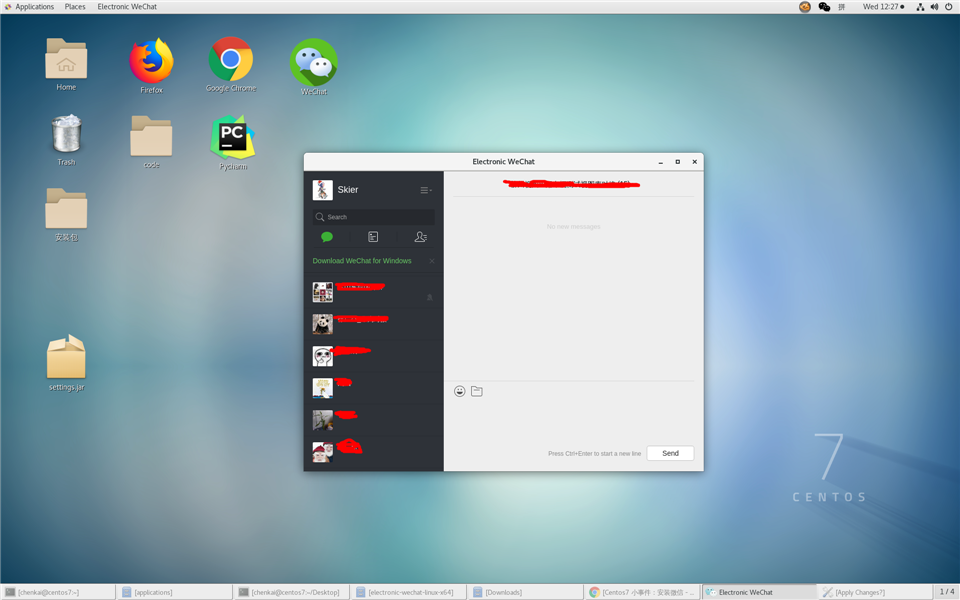This screenshot has height=600, width=960.
Task: Open the Download WeChat for Windows link
Action: [x=362, y=261]
